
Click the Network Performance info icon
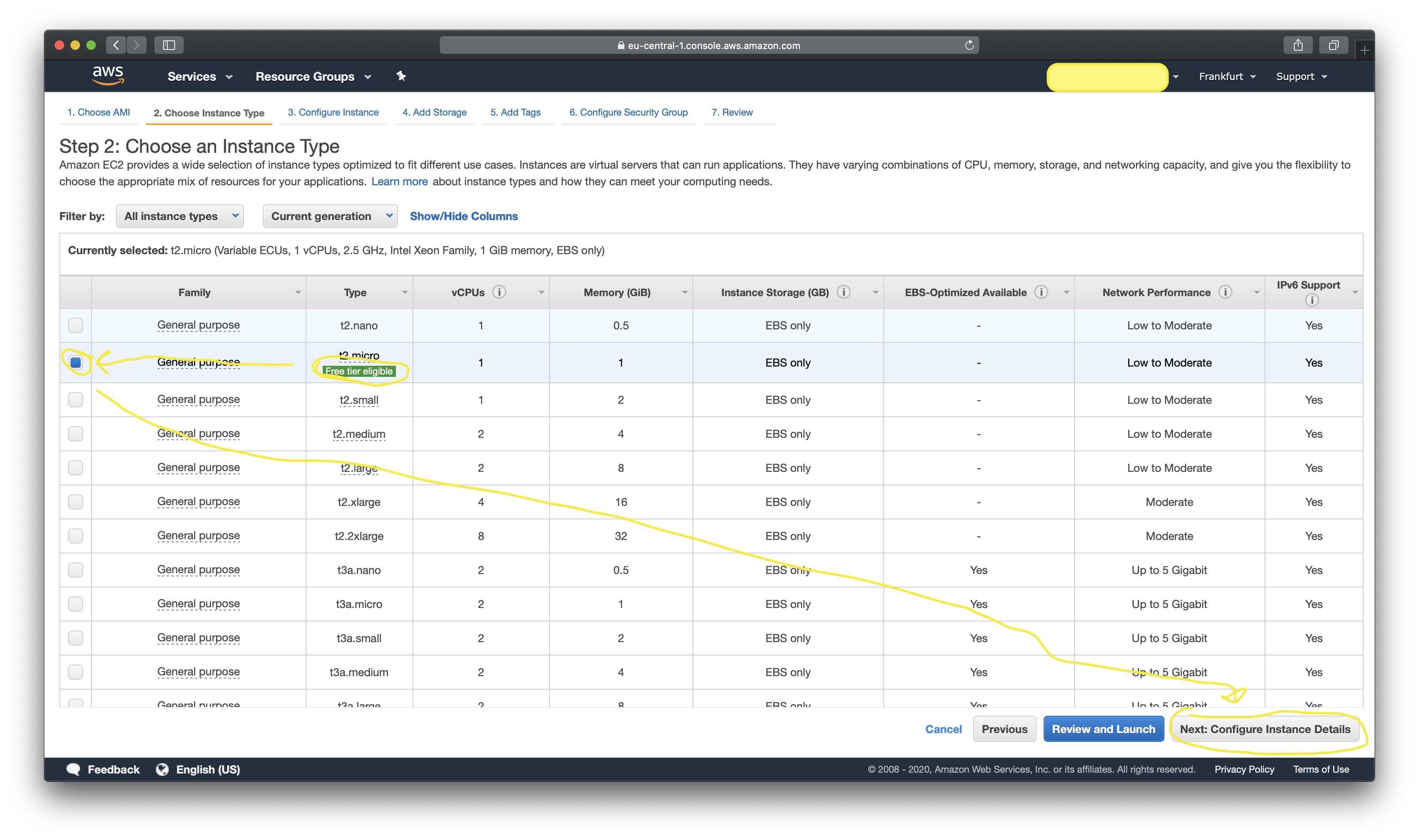pos(1225,292)
